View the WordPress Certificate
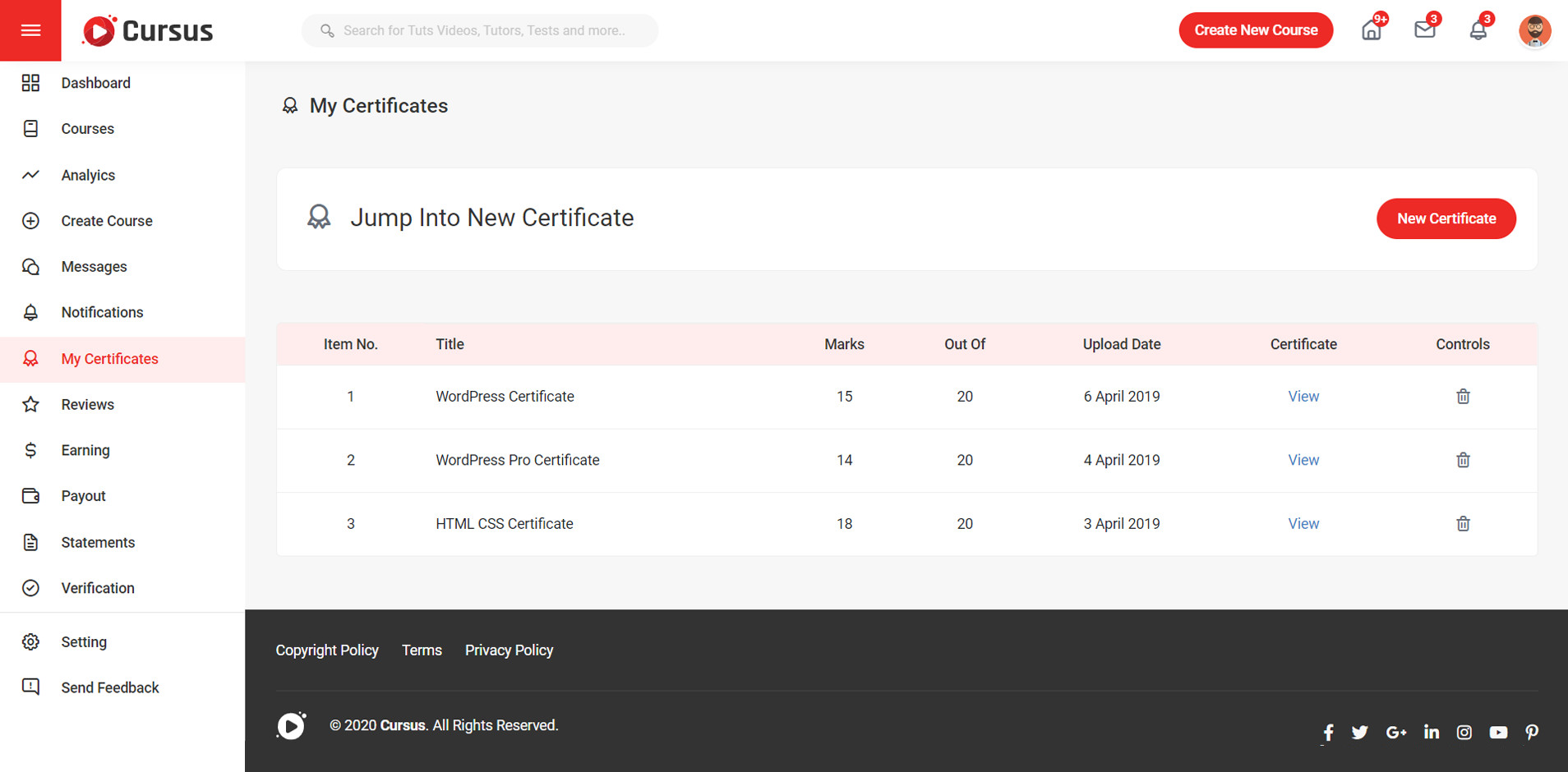 [1303, 397]
